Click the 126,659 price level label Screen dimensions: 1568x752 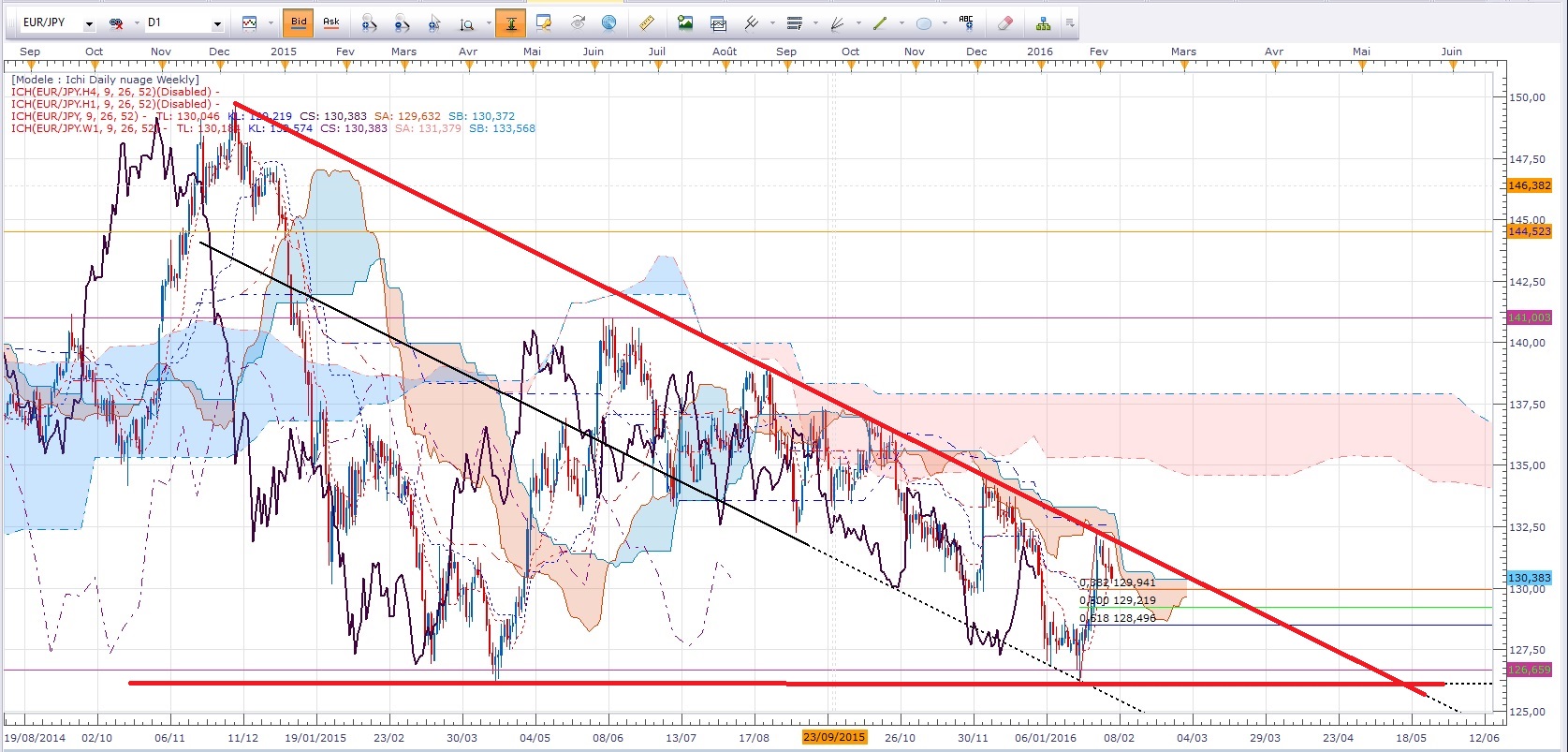[x=1530, y=670]
